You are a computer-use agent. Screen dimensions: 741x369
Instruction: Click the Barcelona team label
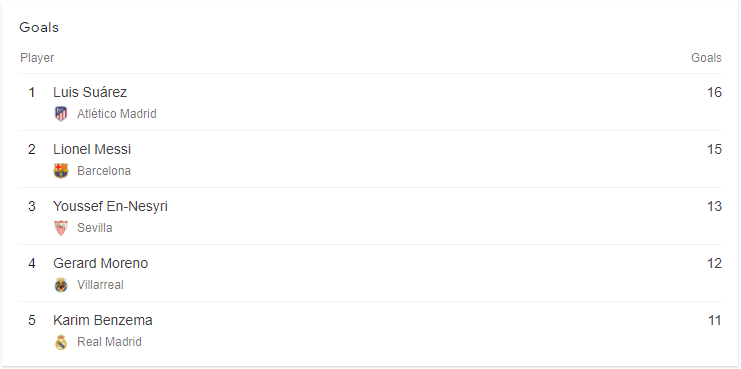[104, 171]
